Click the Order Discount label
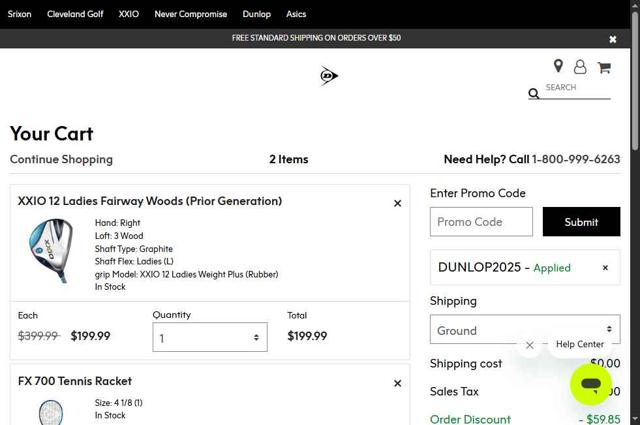 [470, 419]
